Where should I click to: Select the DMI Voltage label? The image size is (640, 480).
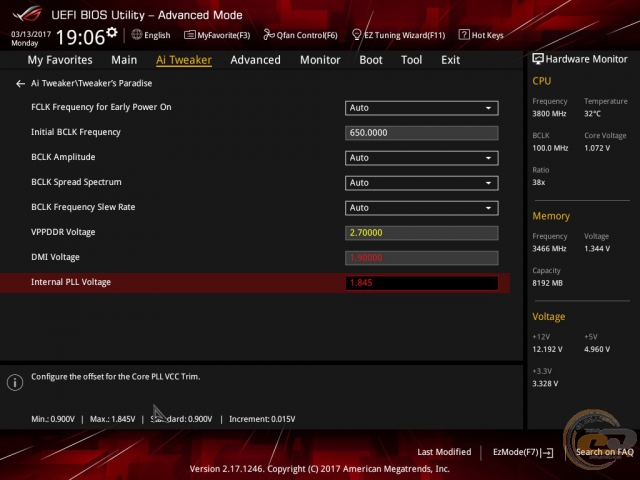pyautogui.click(x=56, y=257)
